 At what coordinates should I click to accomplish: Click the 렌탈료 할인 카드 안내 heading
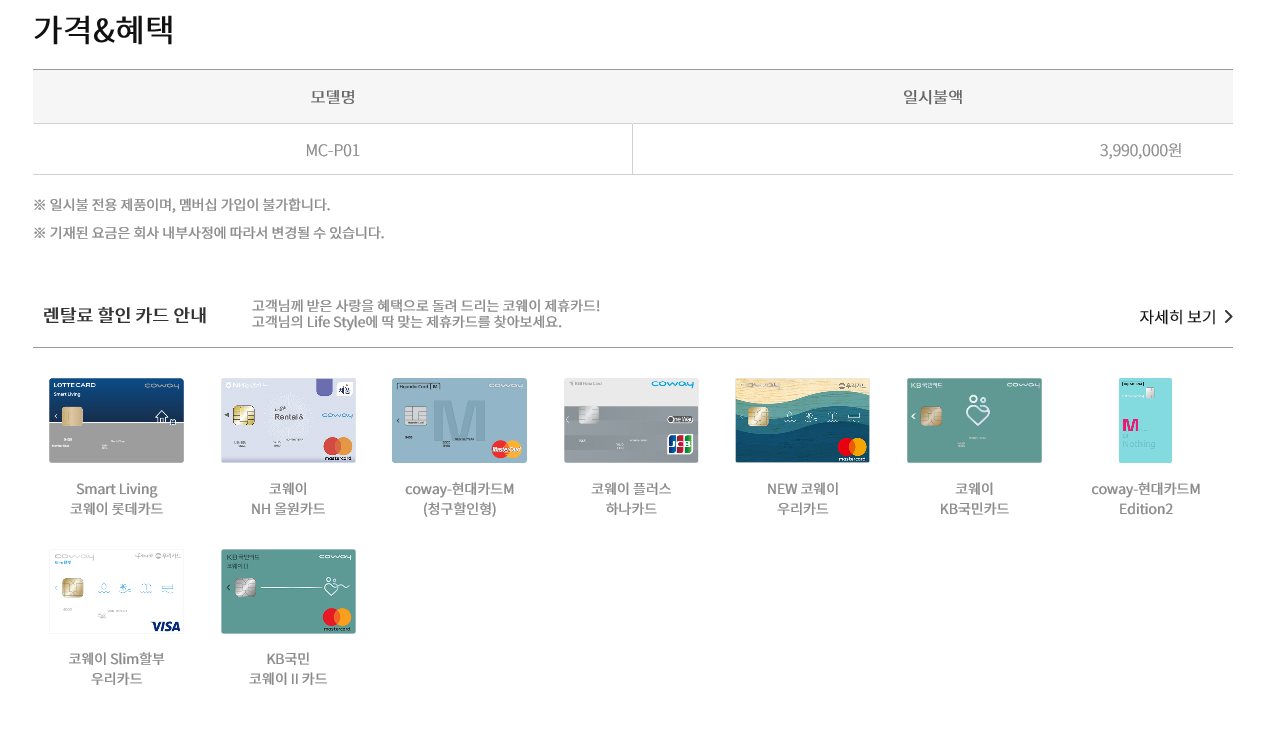pyautogui.click(x=125, y=316)
